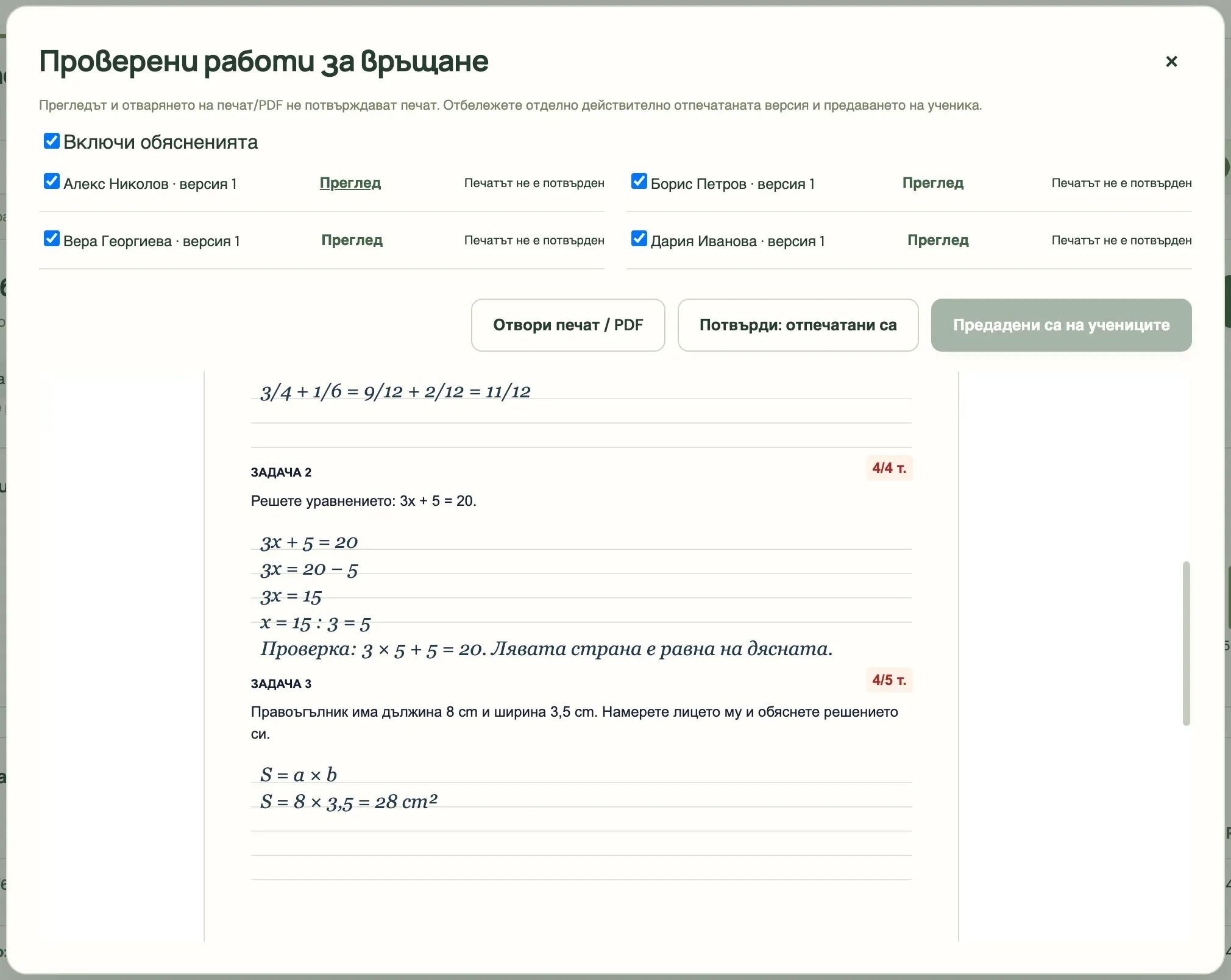The image size is (1231, 980).
Task: Close the returned works dialog
Action: click(x=1171, y=62)
